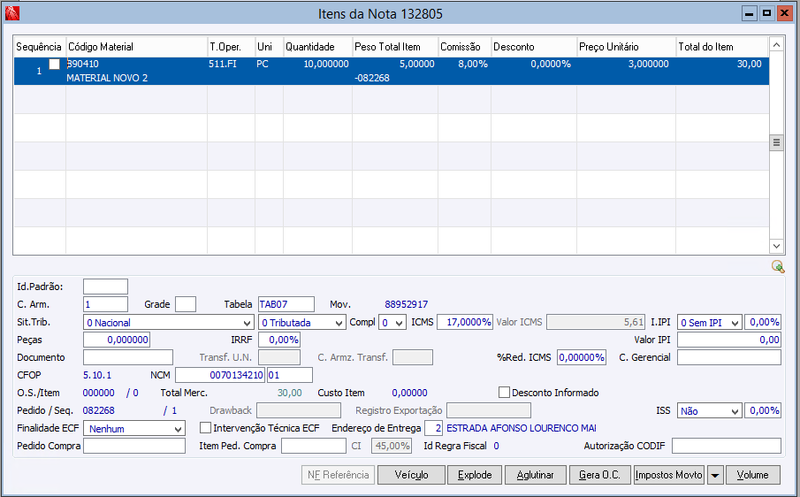800x497 pixels.
Task: Click the scroll down arrow of the items grid
Action: click(x=775, y=246)
